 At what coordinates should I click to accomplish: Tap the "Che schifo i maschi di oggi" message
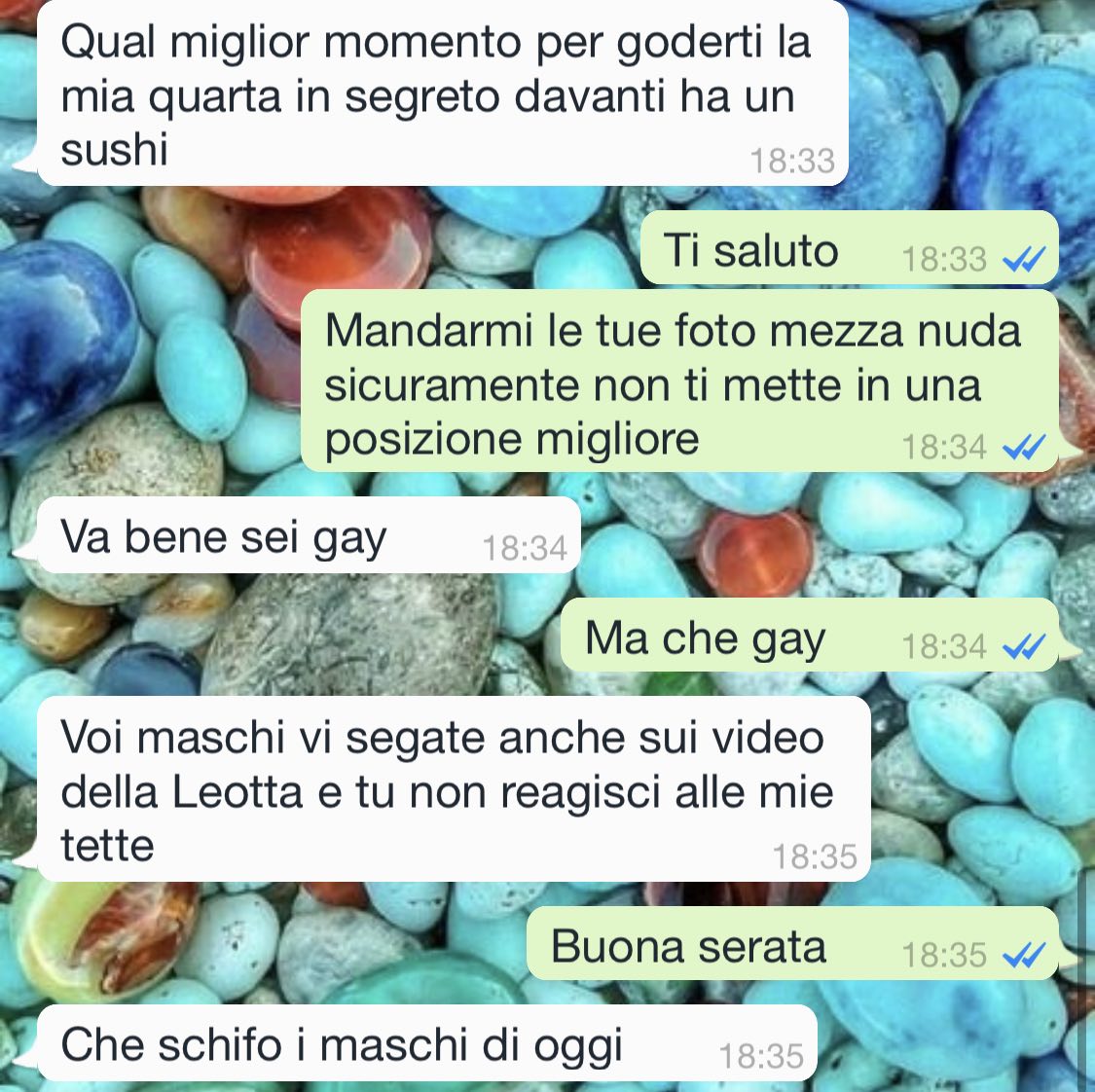pos(426,1043)
